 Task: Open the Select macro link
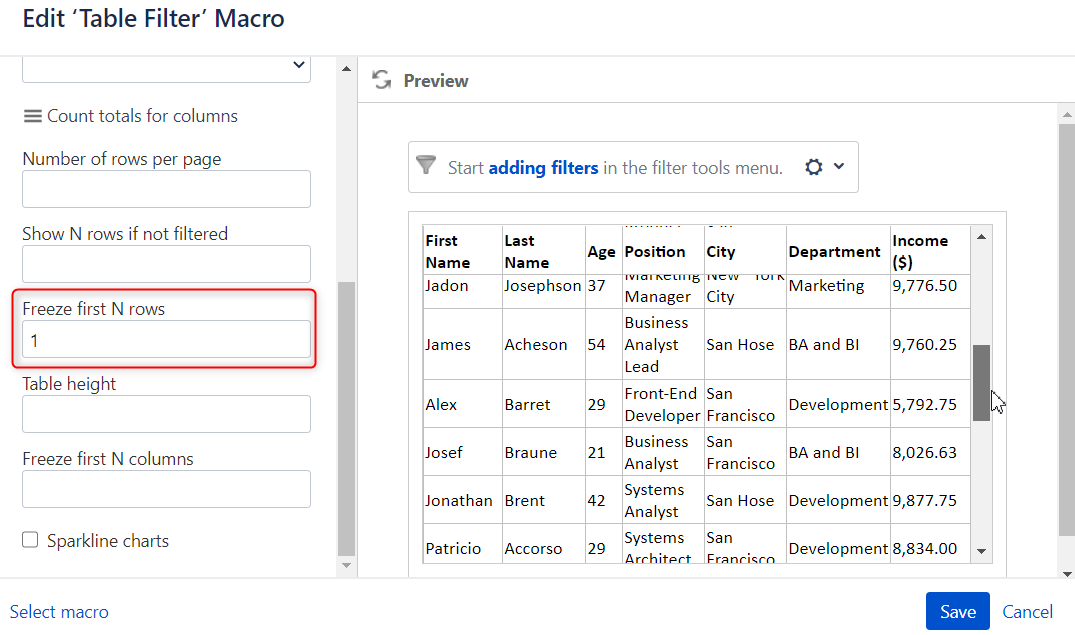tap(59, 611)
